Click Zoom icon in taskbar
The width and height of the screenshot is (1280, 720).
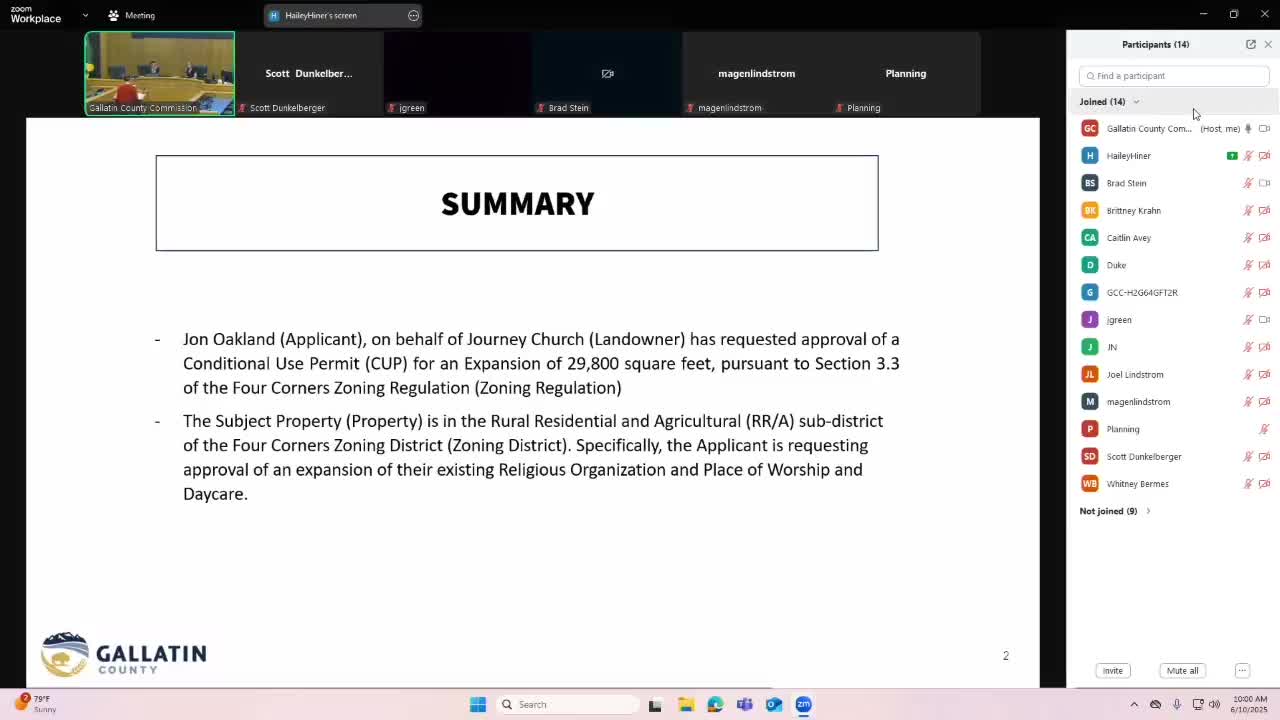point(803,705)
